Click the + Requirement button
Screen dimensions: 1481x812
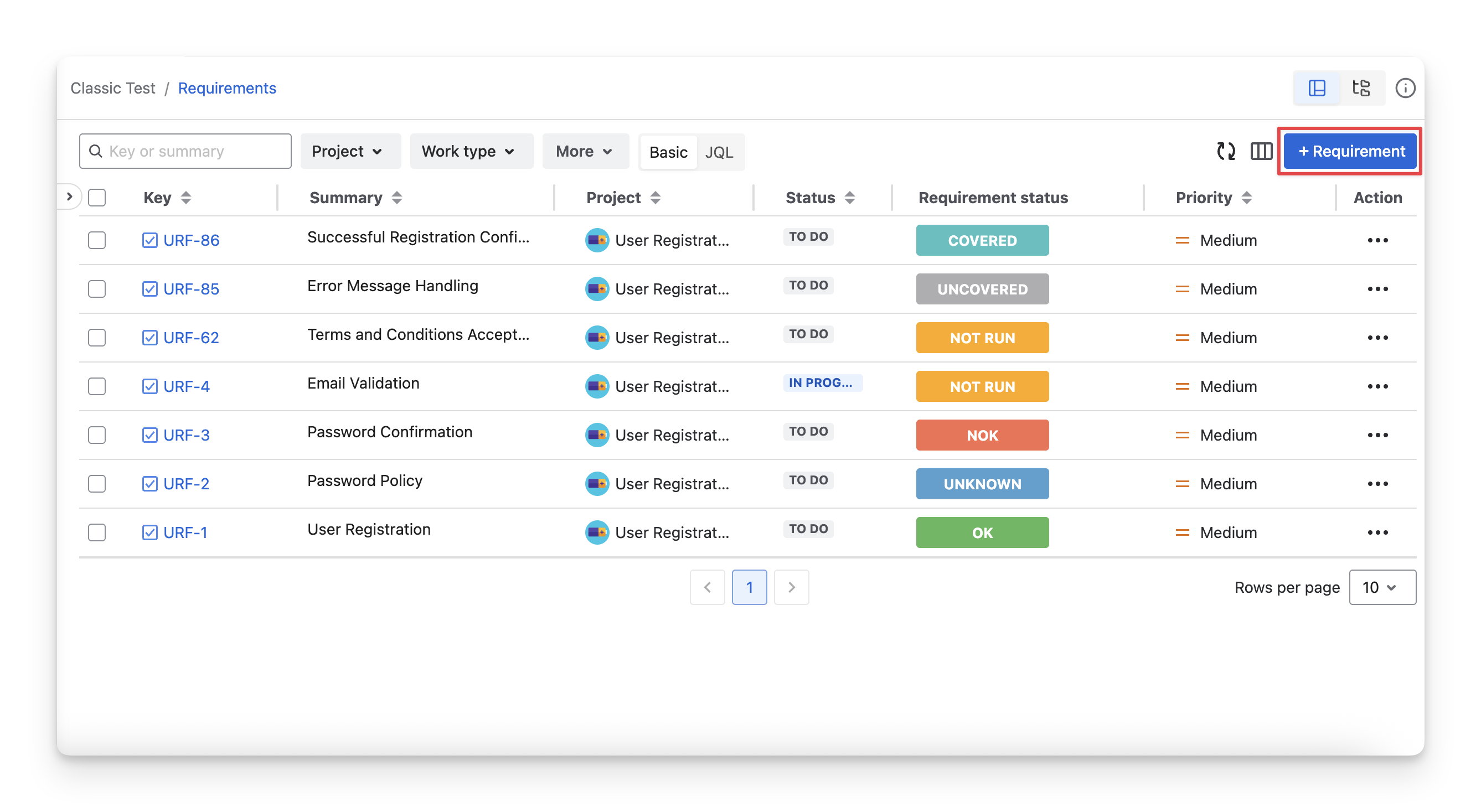1350,151
